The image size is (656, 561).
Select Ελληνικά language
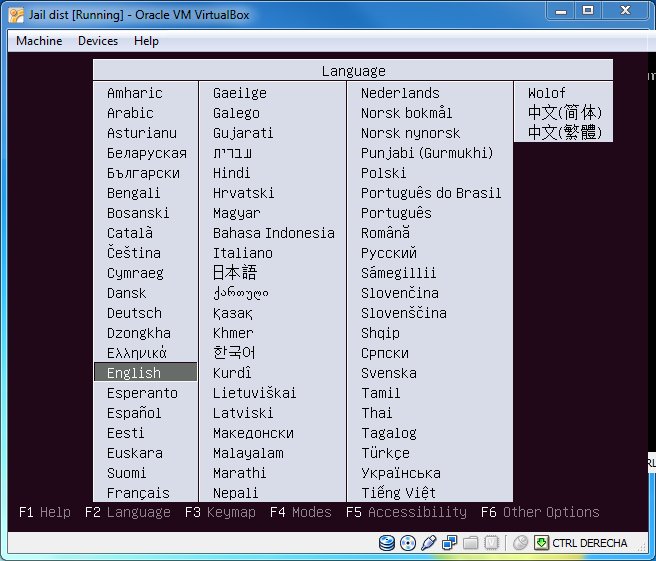[137, 353]
